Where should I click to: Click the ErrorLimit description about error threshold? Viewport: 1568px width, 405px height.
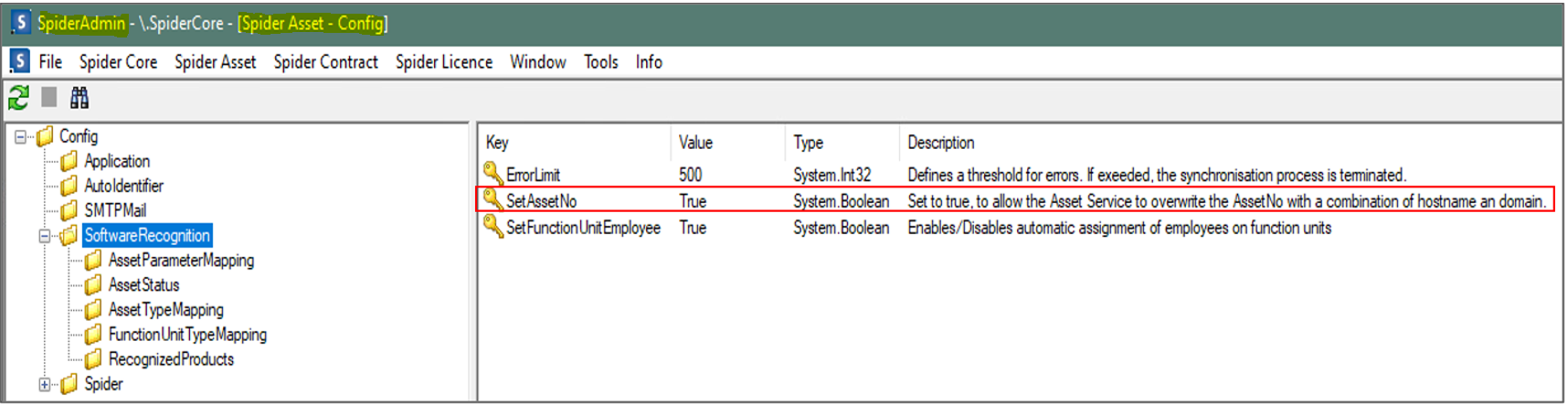(1156, 175)
